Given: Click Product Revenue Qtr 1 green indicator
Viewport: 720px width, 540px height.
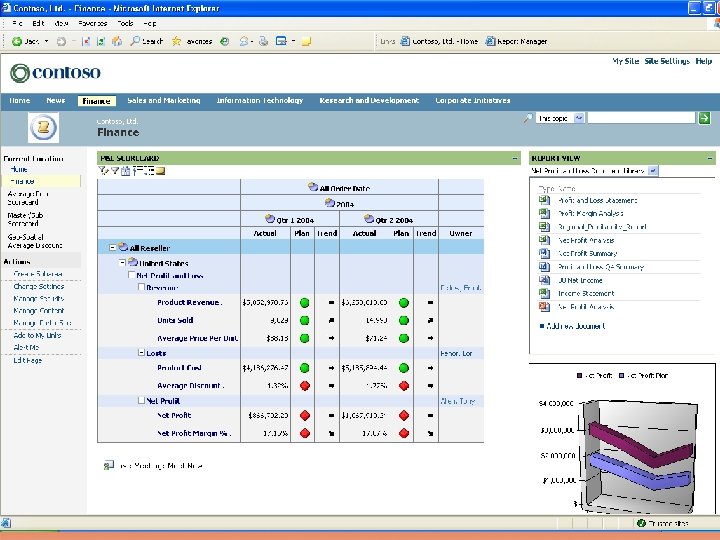Looking at the screenshot, I should [x=304, y=303].
